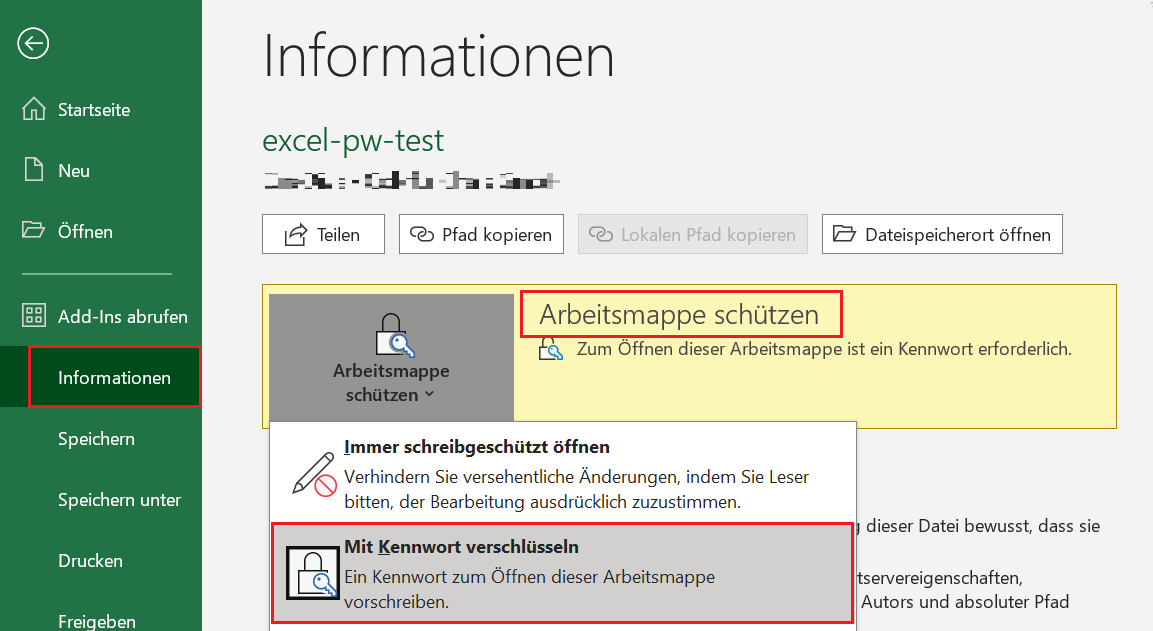
Task: Open the Speichern page
Action: [96, 439]
